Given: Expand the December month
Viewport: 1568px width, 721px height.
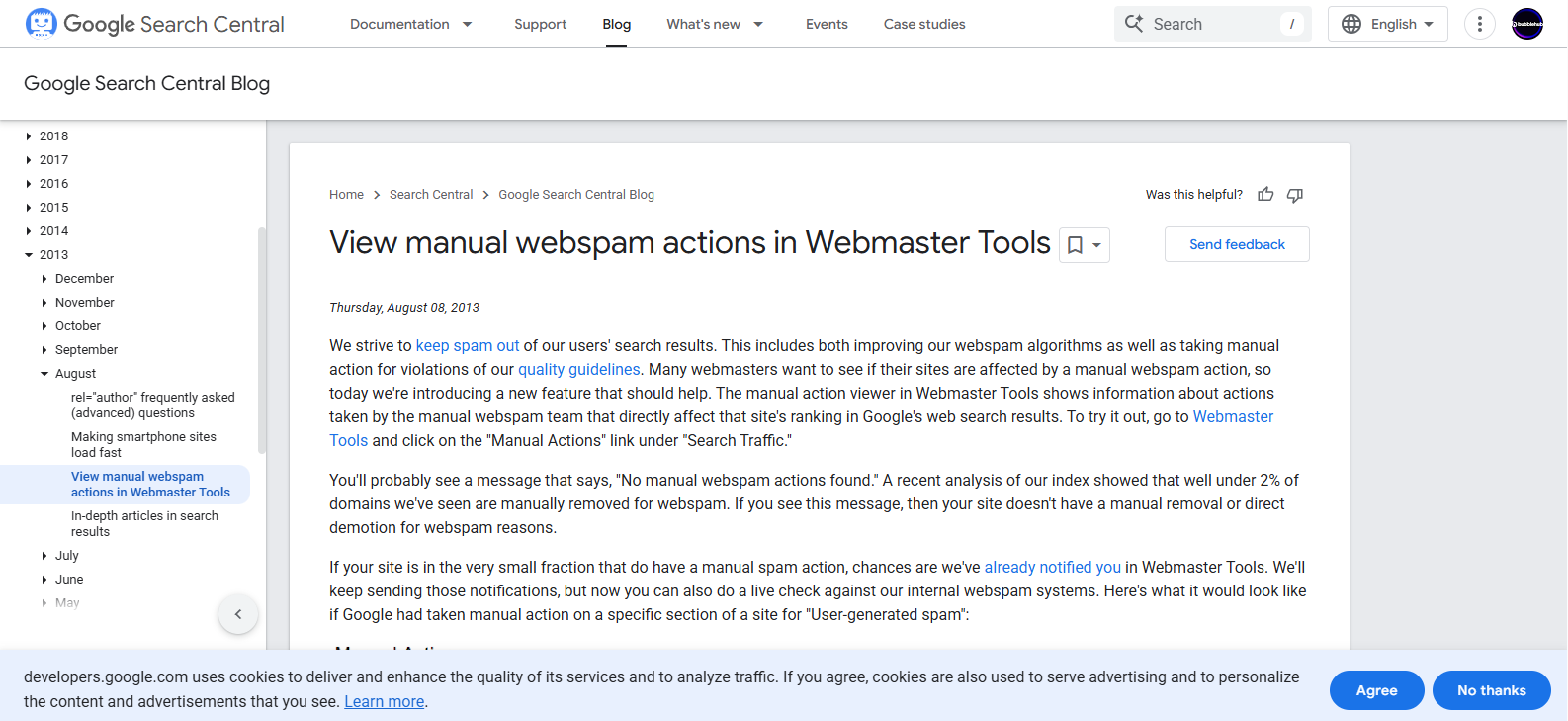Looking at the screenshot, I should (44, 279).
